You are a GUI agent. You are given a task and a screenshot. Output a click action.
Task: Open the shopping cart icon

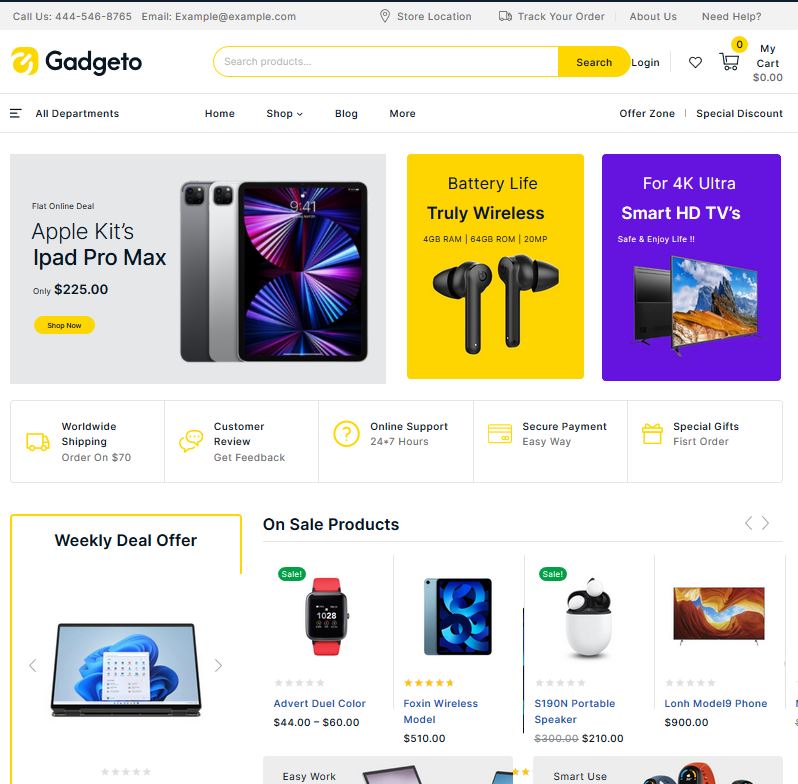click(729, 62)
